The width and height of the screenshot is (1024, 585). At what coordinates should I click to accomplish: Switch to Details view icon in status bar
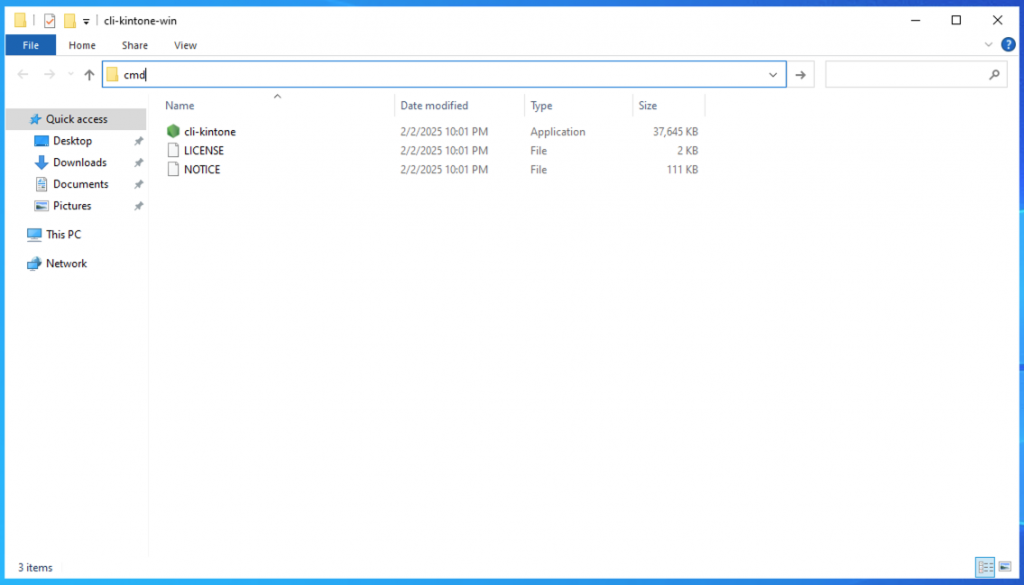[985, 567]
